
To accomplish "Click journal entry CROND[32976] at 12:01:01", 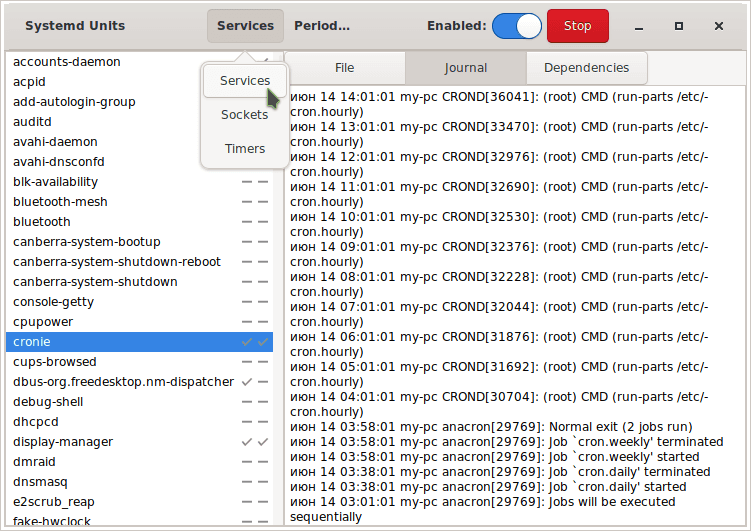I will (x=499, y=164).
